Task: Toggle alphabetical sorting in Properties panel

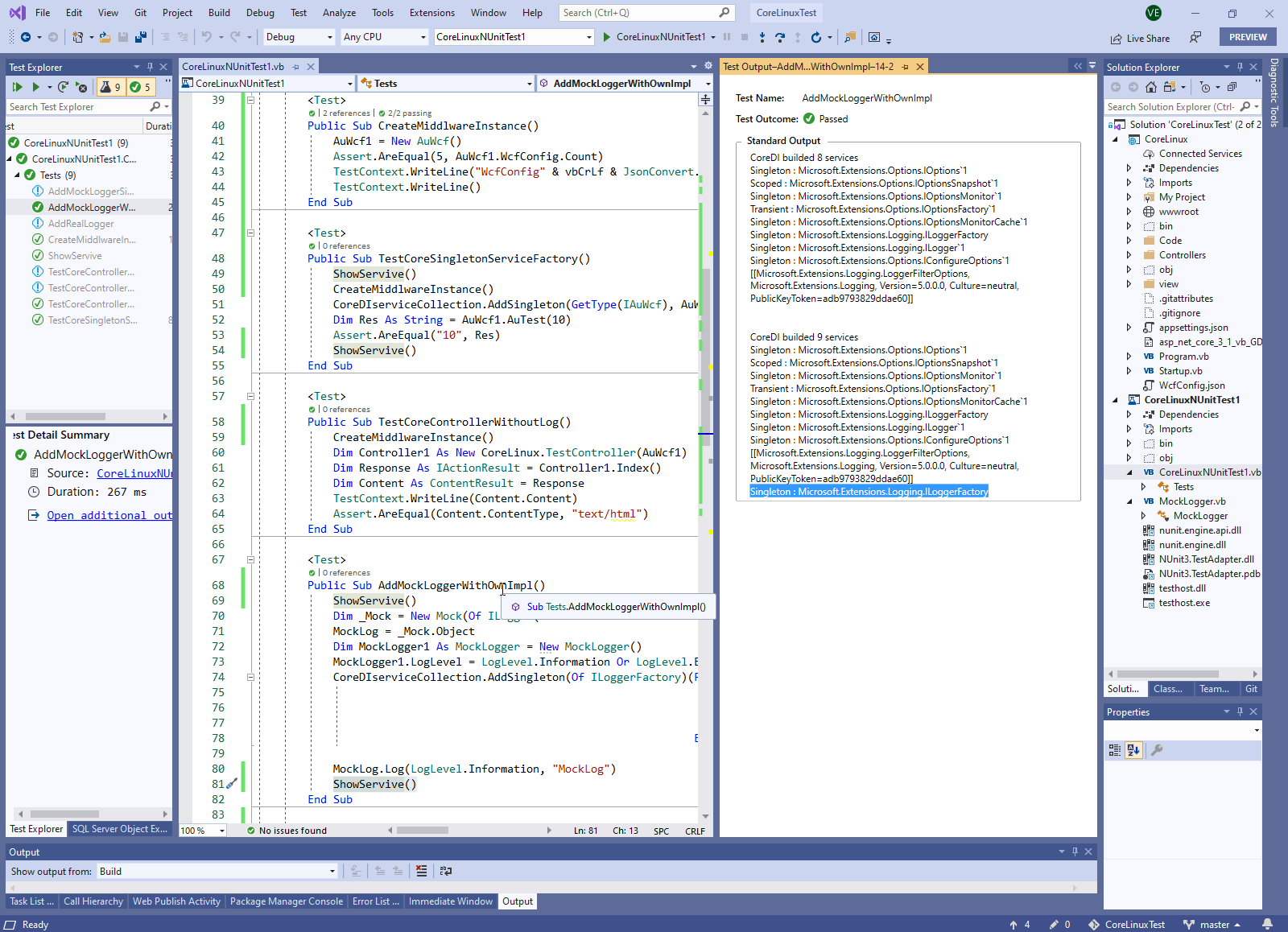Action: 1133,750
